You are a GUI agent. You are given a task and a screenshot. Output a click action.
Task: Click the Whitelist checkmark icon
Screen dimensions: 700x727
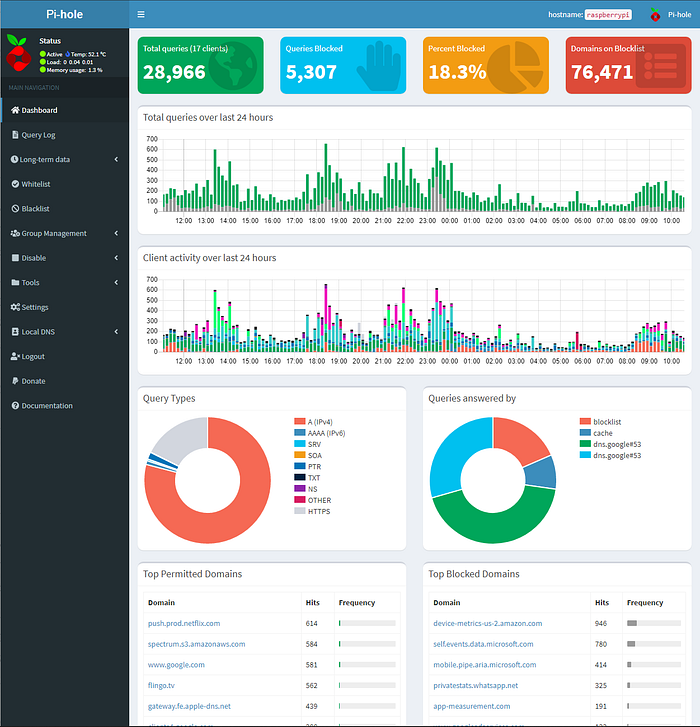(x=15, y=184)
